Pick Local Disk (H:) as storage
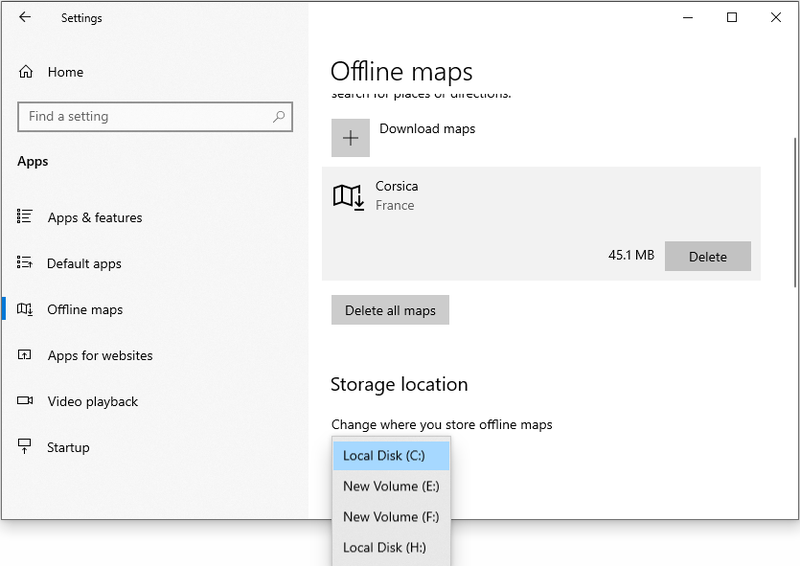This screenshot has height=566, width=800. tap(391, 547)
